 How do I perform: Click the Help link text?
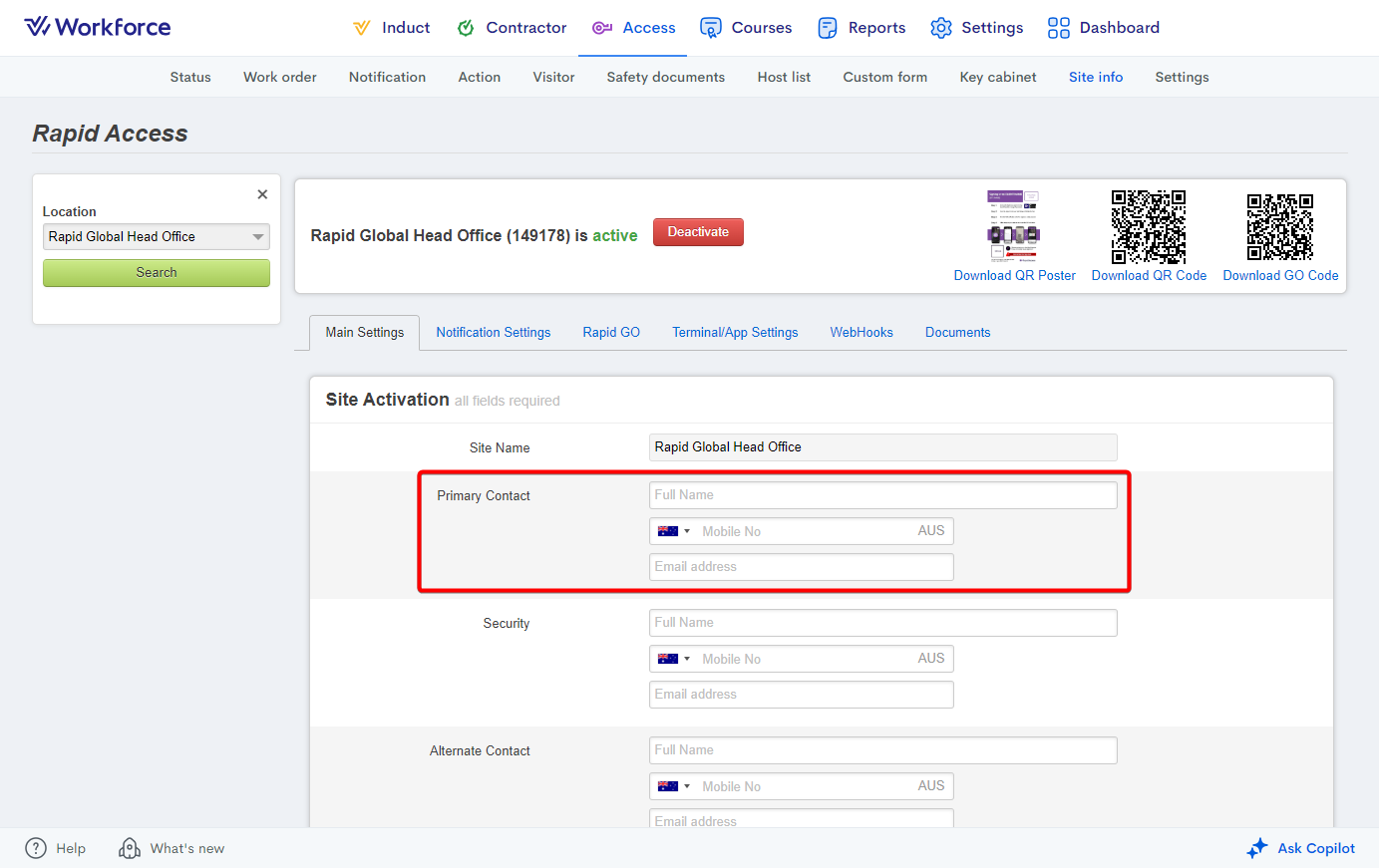pyautogui.click(x=71, y=849)
